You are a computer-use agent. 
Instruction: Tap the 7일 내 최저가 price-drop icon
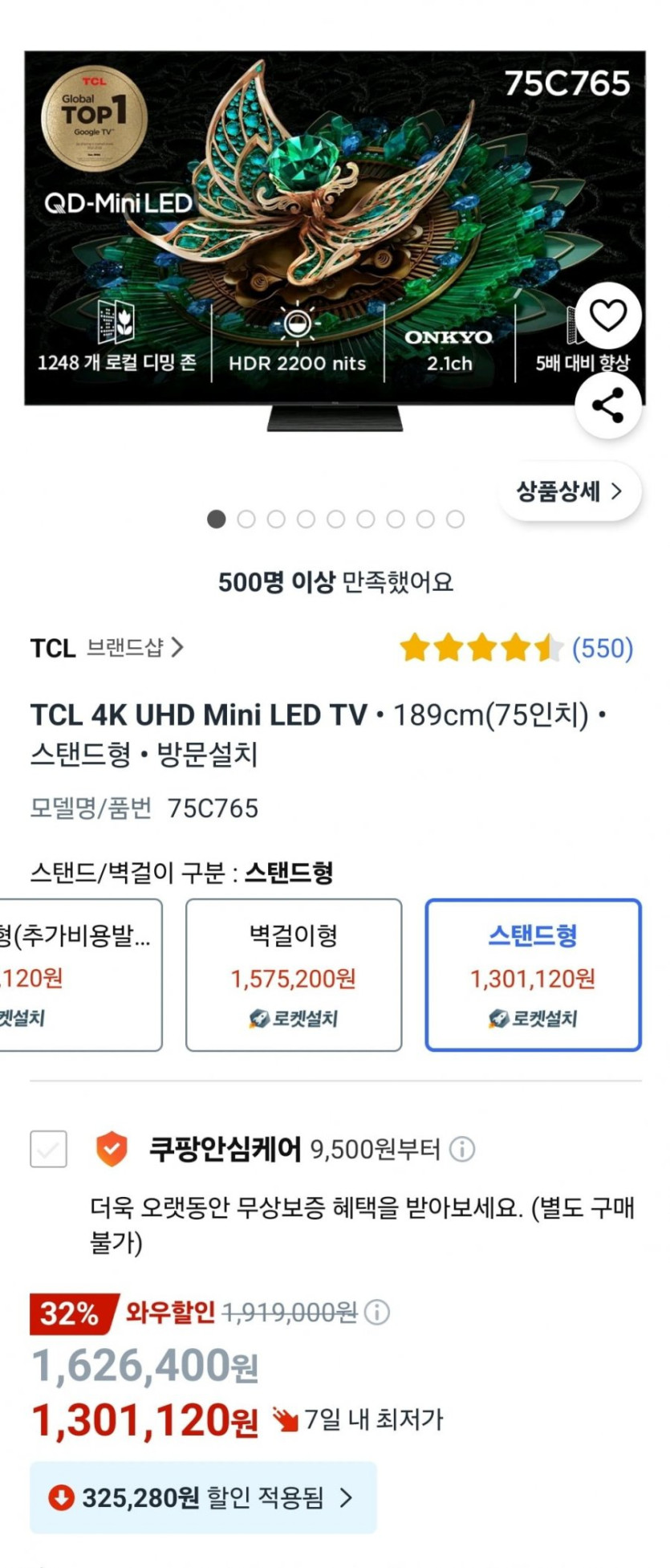pos(284,1420)
